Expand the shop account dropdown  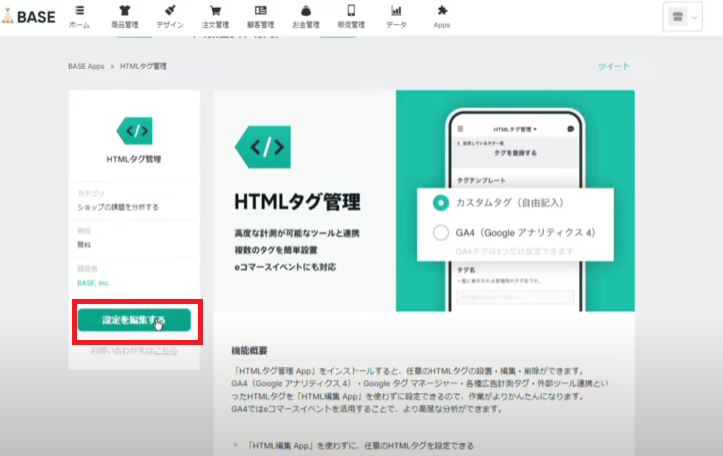tap(683, 17)
